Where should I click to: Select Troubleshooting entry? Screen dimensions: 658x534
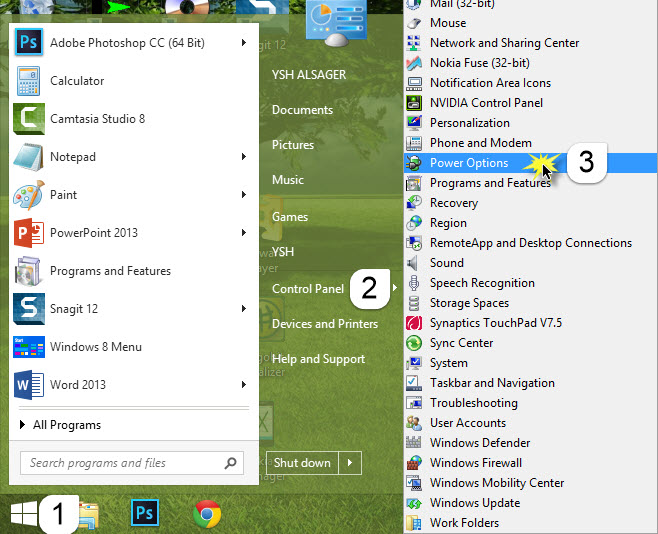click(474, 403)
